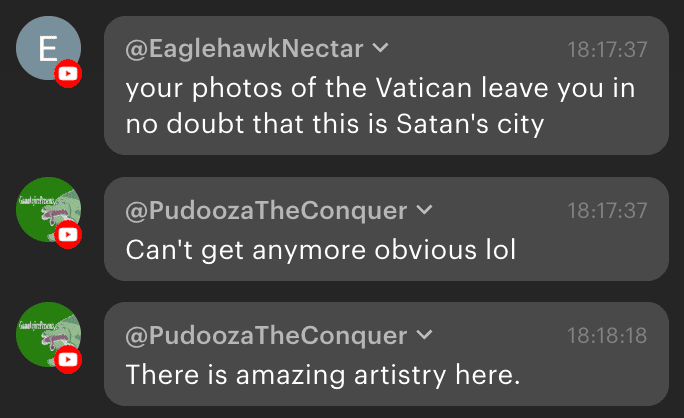Expand the chevron next to @EaglehawkNectar
Image resolution: width=684 pixels, height=418 pixels.
[380, 47]
